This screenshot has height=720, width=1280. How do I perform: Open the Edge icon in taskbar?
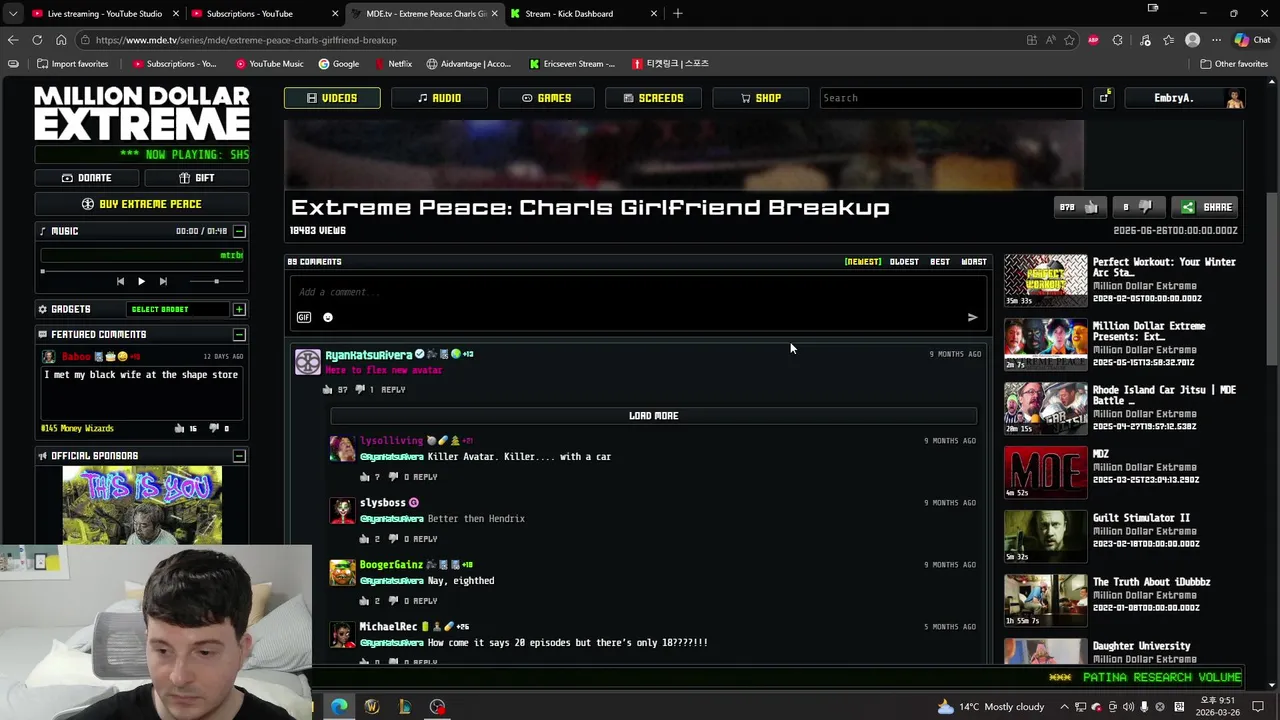(340, 707)
